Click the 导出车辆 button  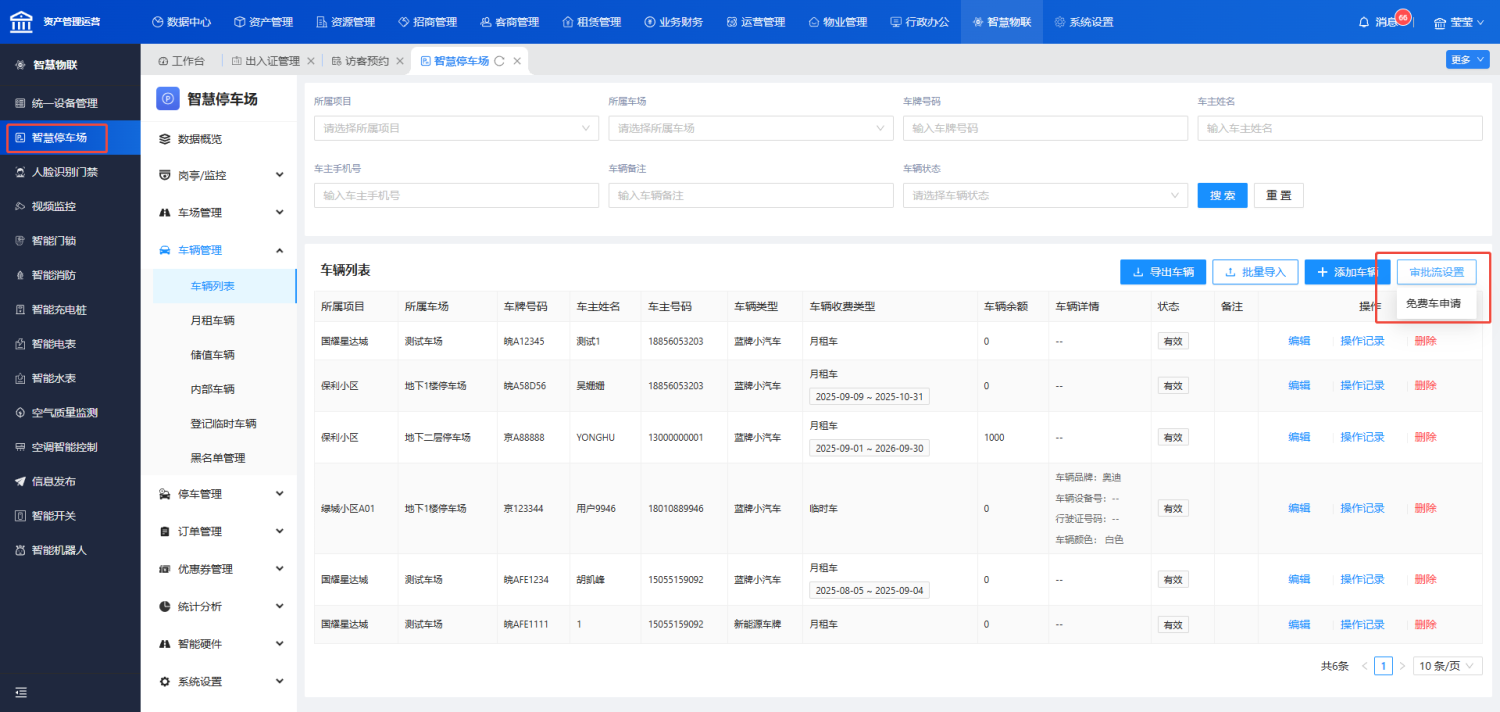coord(1162,272)
